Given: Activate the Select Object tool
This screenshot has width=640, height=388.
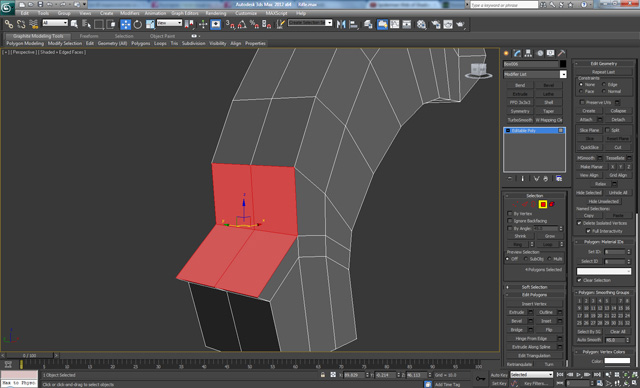Looking at the screenshot, I should click(74, 24).
